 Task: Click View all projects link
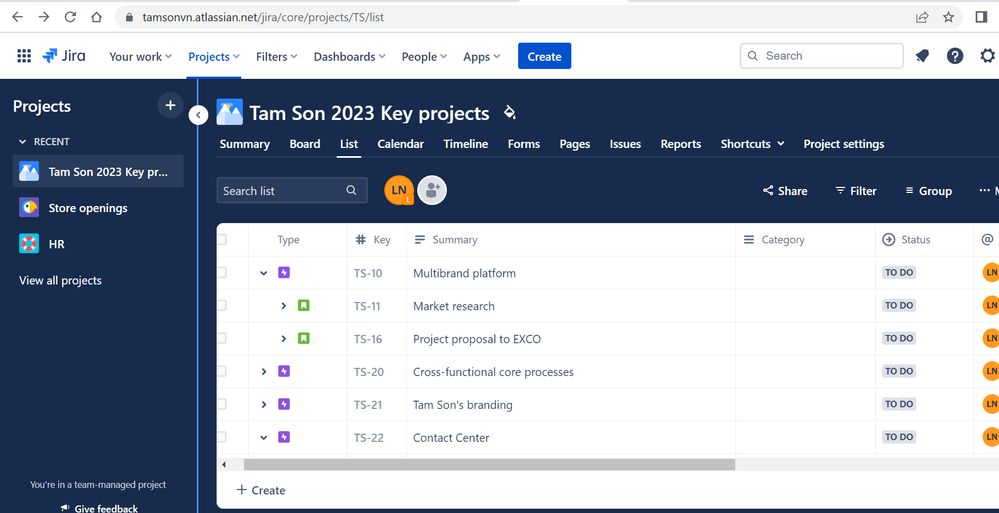coord(61,280)
